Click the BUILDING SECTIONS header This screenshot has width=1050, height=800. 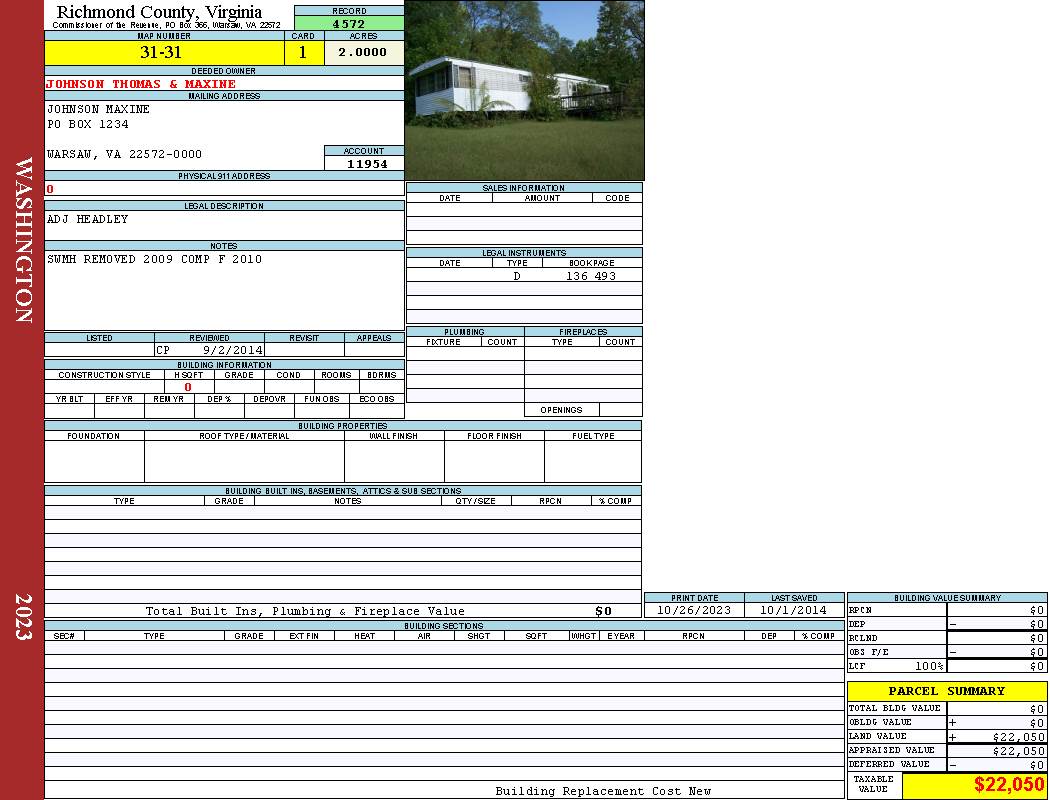coord(443,626)
